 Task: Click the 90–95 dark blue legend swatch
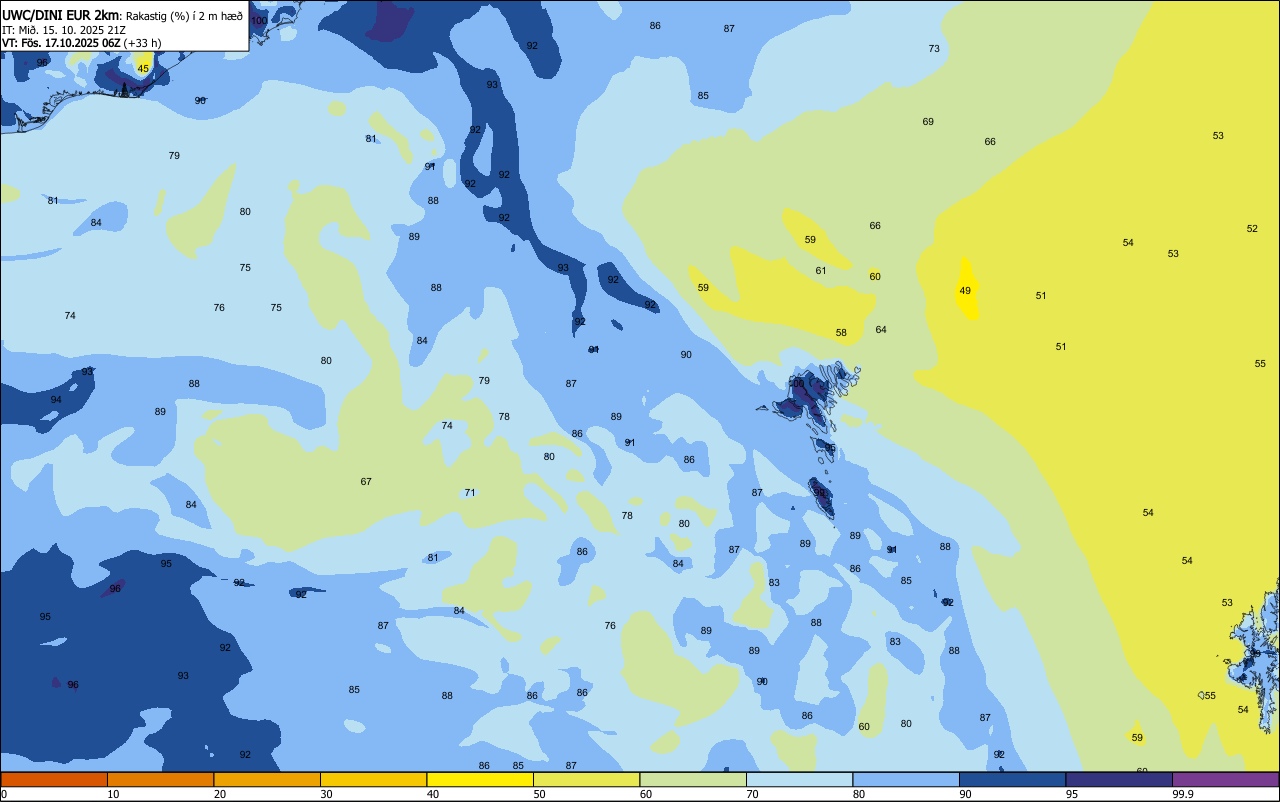pos(1012,779)
